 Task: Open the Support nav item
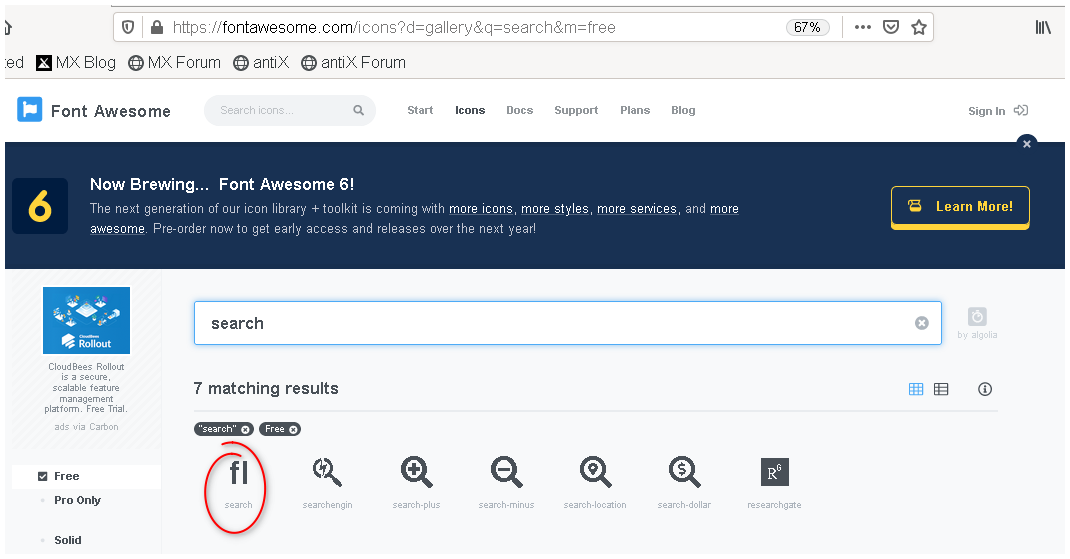[576, 111]
